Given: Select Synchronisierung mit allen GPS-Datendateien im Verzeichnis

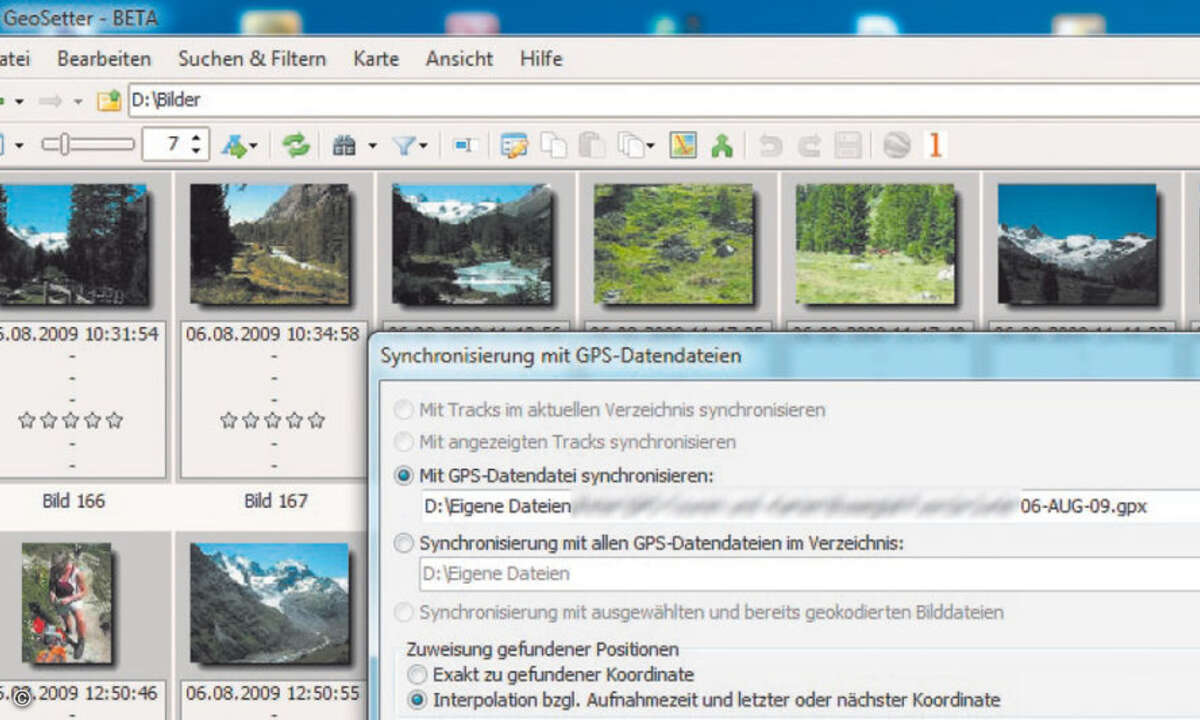Looking at the screenshot, I should (x=404, y=544).
